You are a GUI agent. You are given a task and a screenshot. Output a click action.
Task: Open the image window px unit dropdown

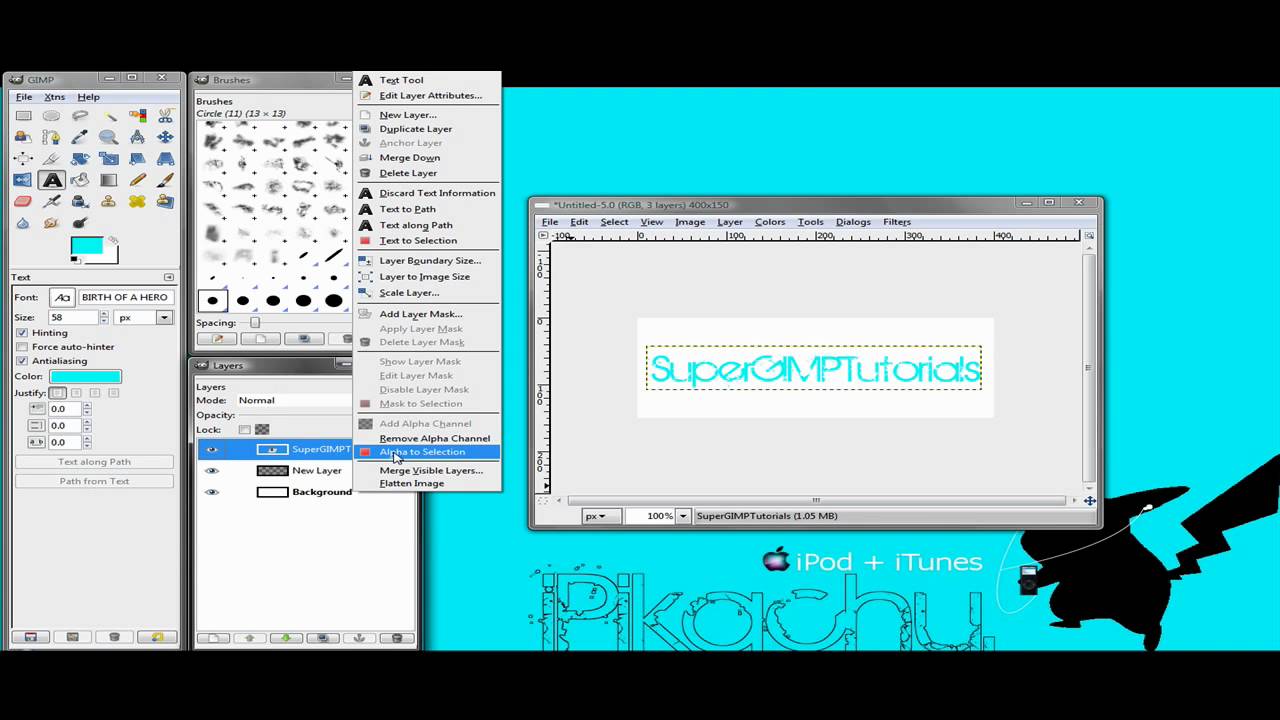coord(601,516)
